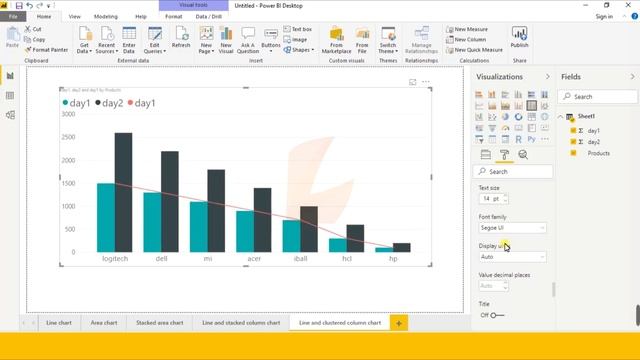
Task: Collapse the Fields pane chevron
Action: (x=632, y=77)
